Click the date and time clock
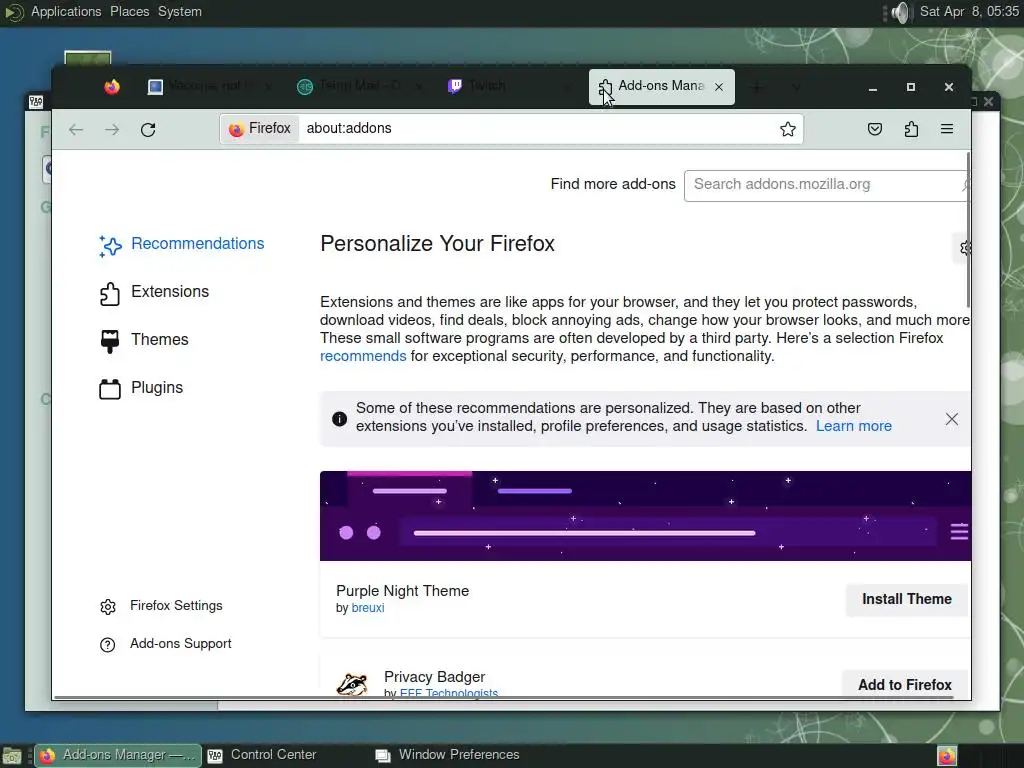This screenshot has width=1024, height=768. [x=969, y=12]
